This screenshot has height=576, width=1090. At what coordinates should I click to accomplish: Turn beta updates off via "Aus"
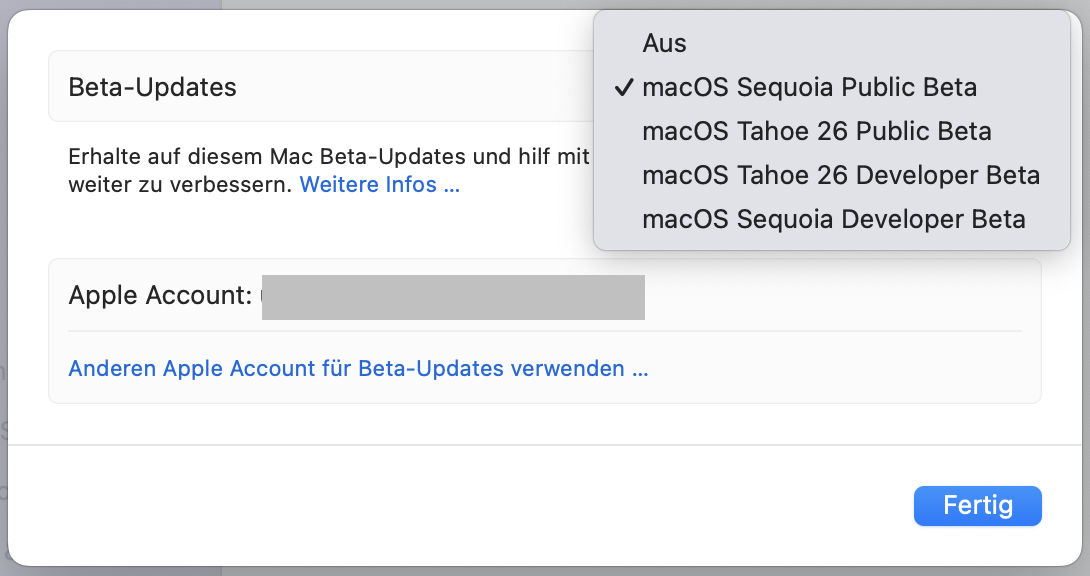(665, 43)
